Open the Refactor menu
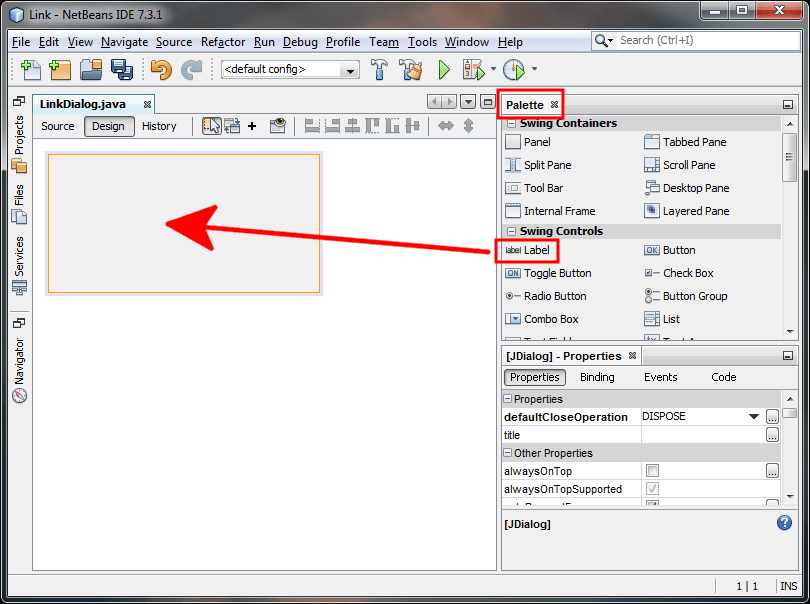 coord(223,42)
